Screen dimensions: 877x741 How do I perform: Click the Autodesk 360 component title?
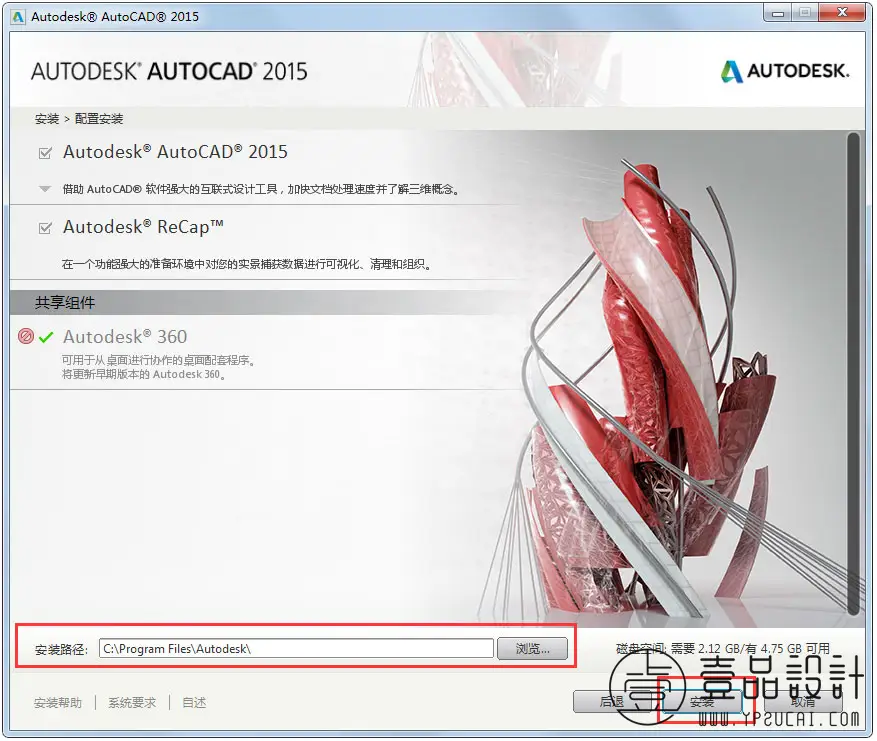click(125, 337)
